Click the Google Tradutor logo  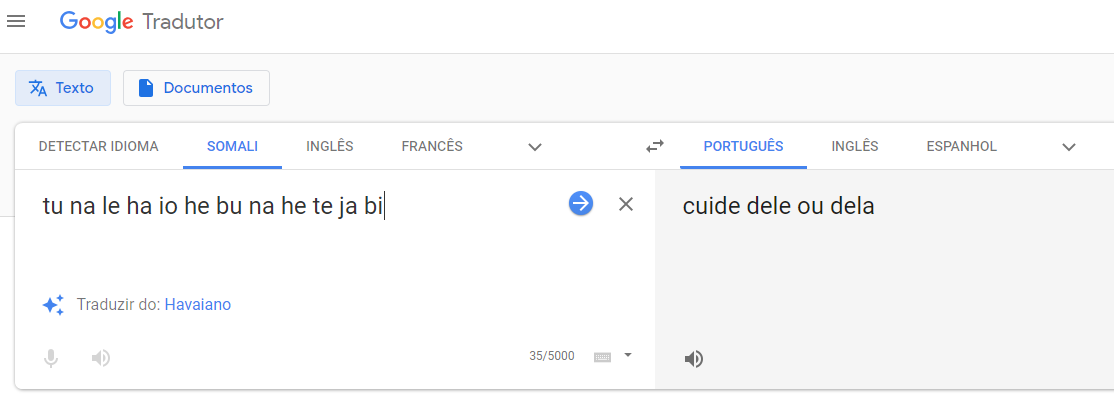141,21
